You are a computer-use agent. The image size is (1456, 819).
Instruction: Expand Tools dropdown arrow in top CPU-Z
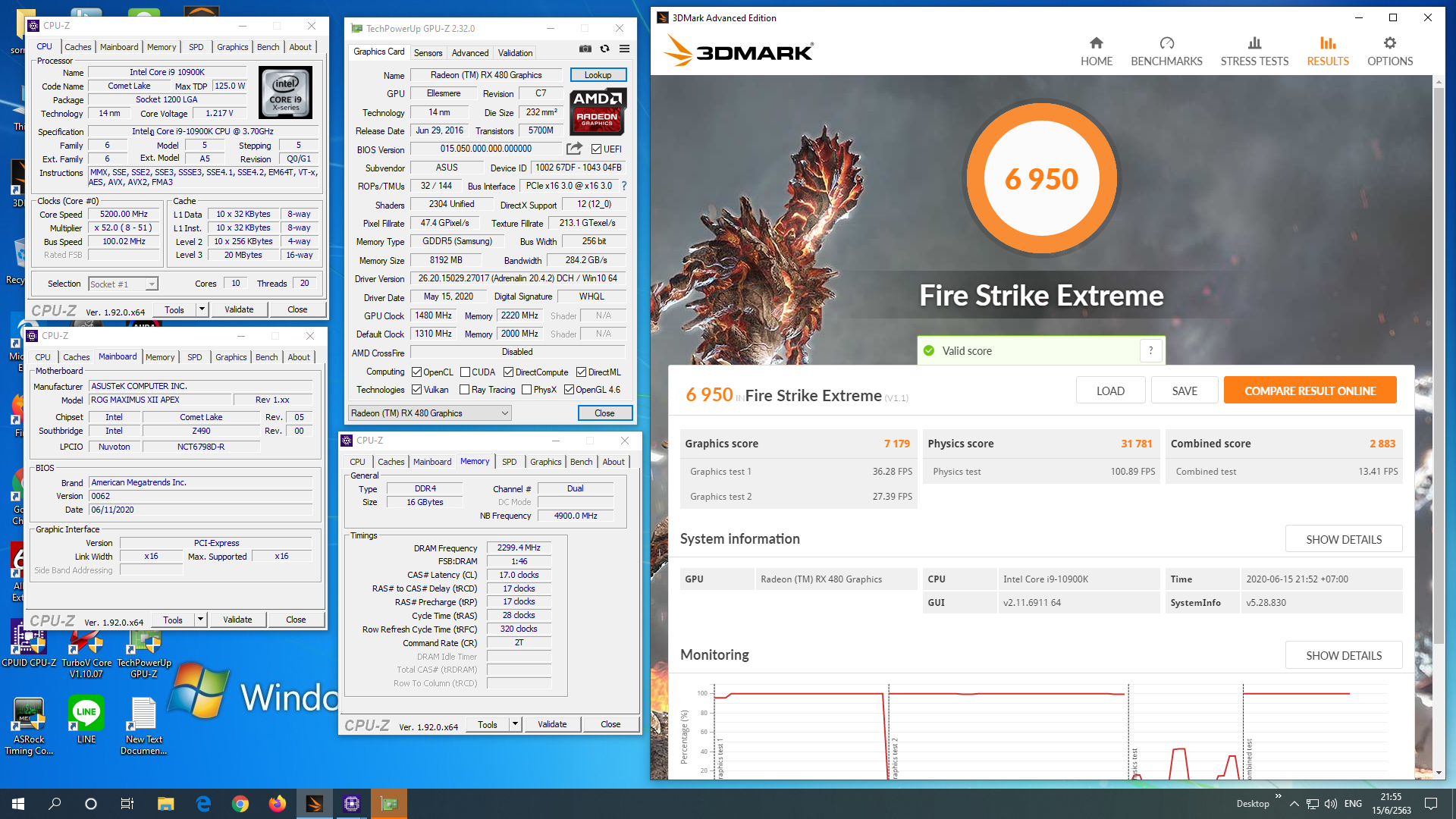[x=202, y=309]
